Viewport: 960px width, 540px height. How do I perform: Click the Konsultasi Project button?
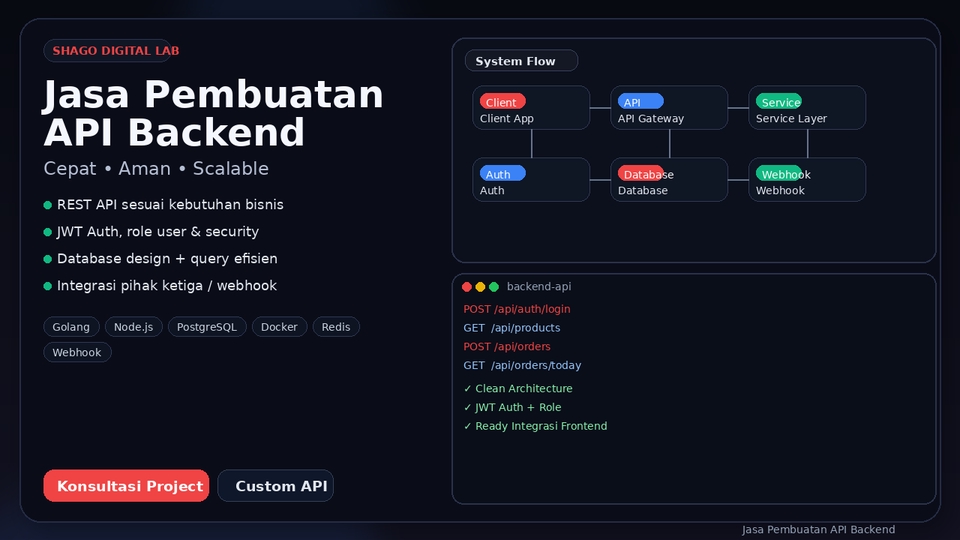pyautogui.click(x=126, y=486)
